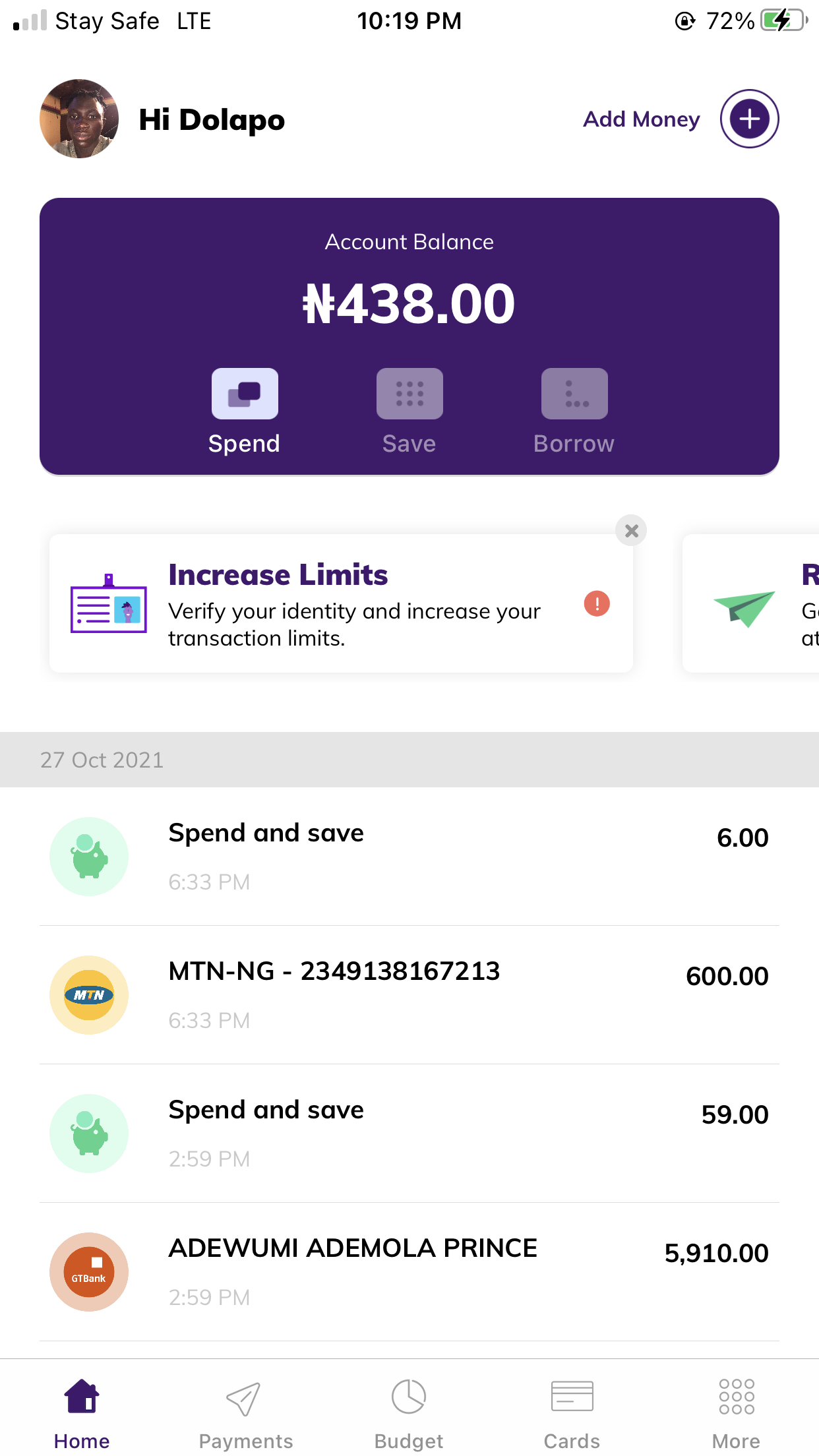Open the Dolapo profile picture
819x1456 pixels.
[x=79, y=119]
